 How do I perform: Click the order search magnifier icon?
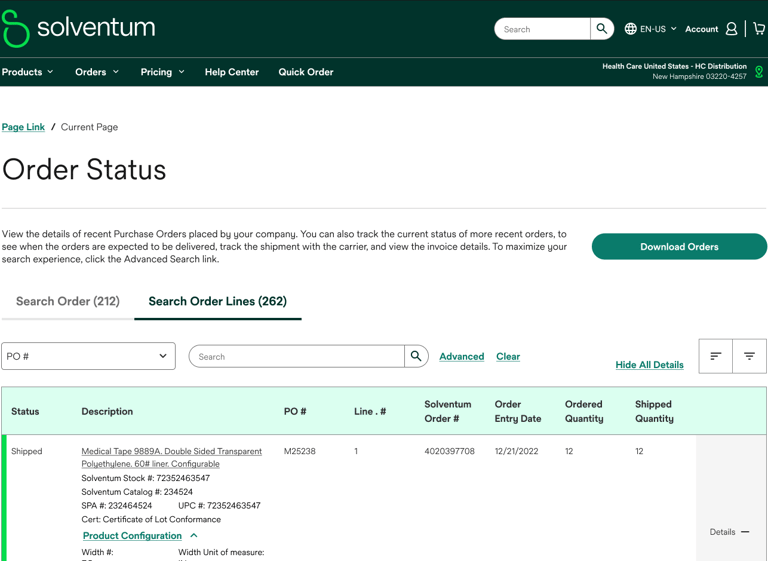pos(416,356)
